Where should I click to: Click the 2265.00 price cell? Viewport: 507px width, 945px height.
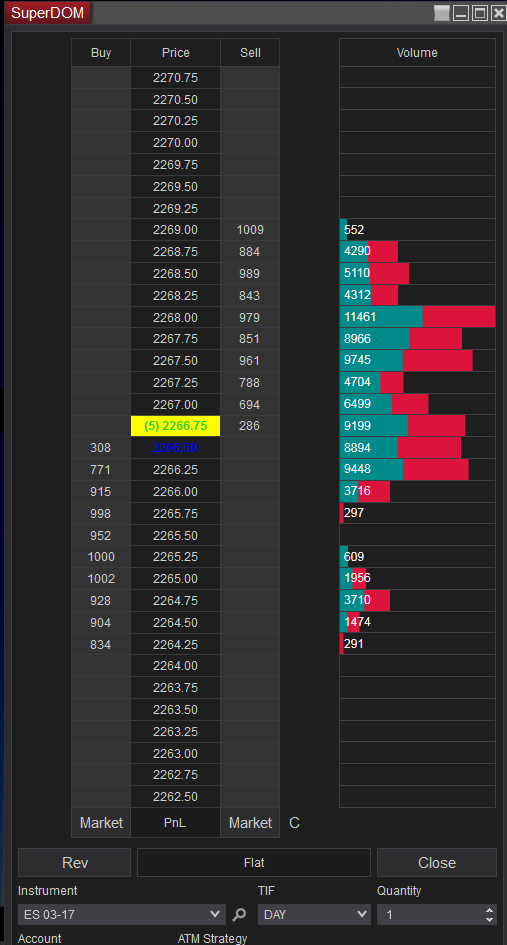pyautogui.click(x=175, y=579)
